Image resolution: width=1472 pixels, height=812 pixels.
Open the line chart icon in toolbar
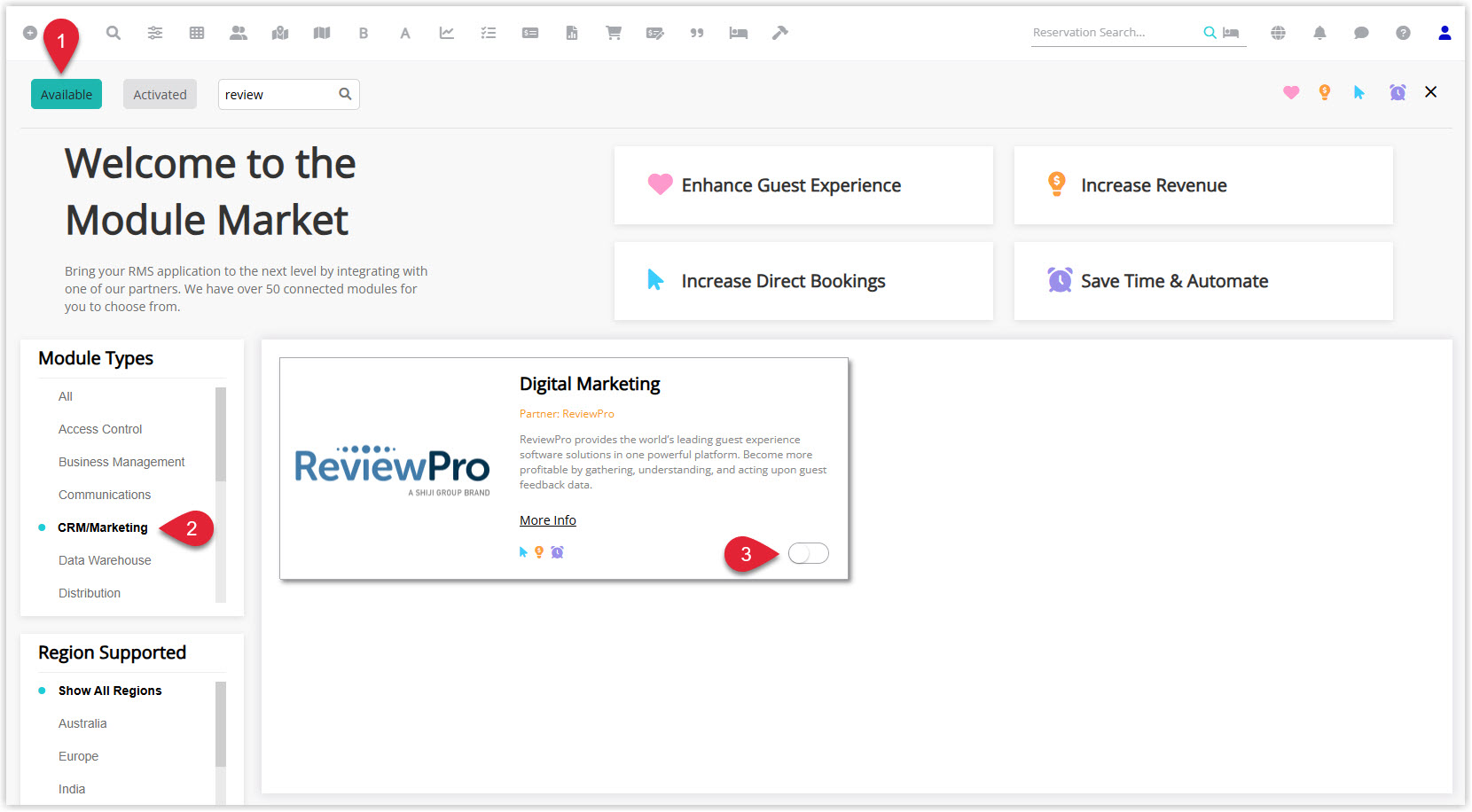(x=447, y=33)
